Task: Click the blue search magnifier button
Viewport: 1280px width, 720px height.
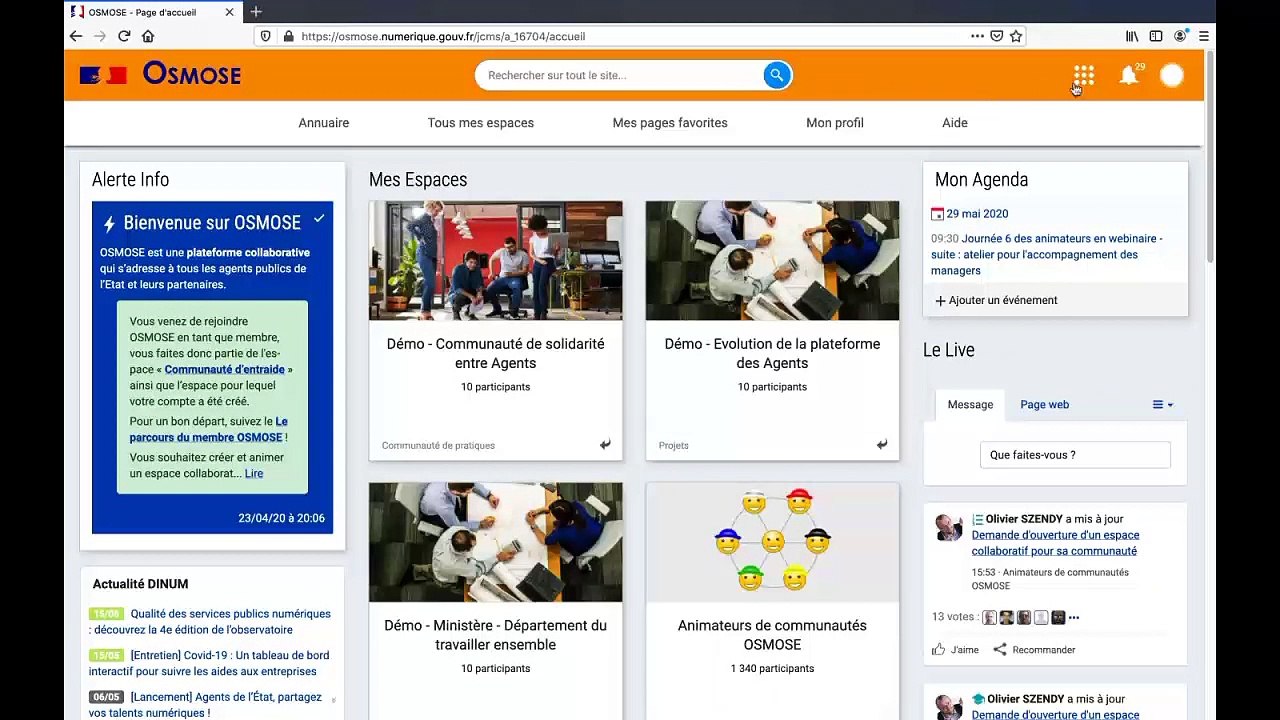Action: 777,75
